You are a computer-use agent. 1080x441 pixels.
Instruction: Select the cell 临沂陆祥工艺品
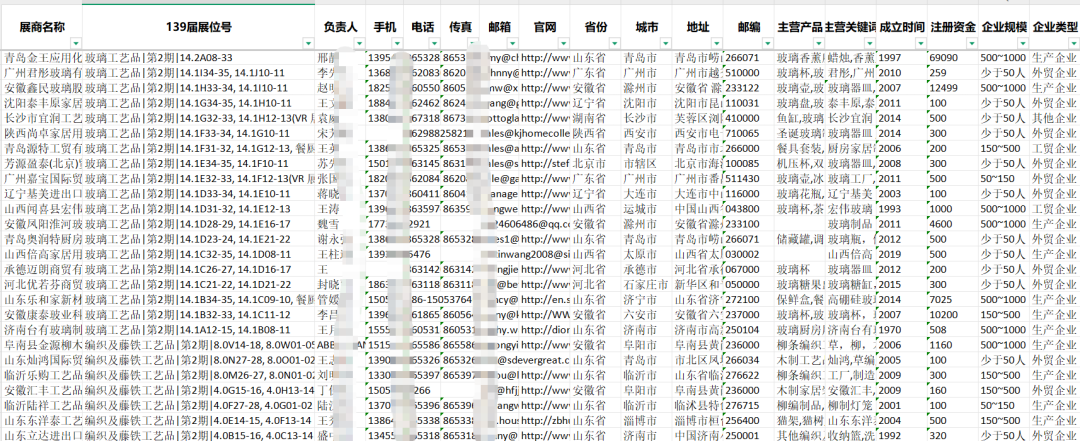41,404
